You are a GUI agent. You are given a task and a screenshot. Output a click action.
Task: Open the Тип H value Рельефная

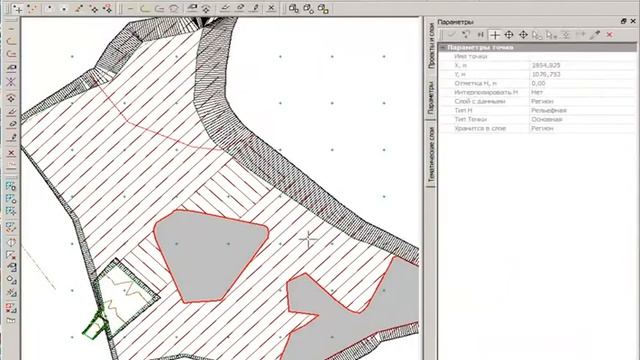583,110
